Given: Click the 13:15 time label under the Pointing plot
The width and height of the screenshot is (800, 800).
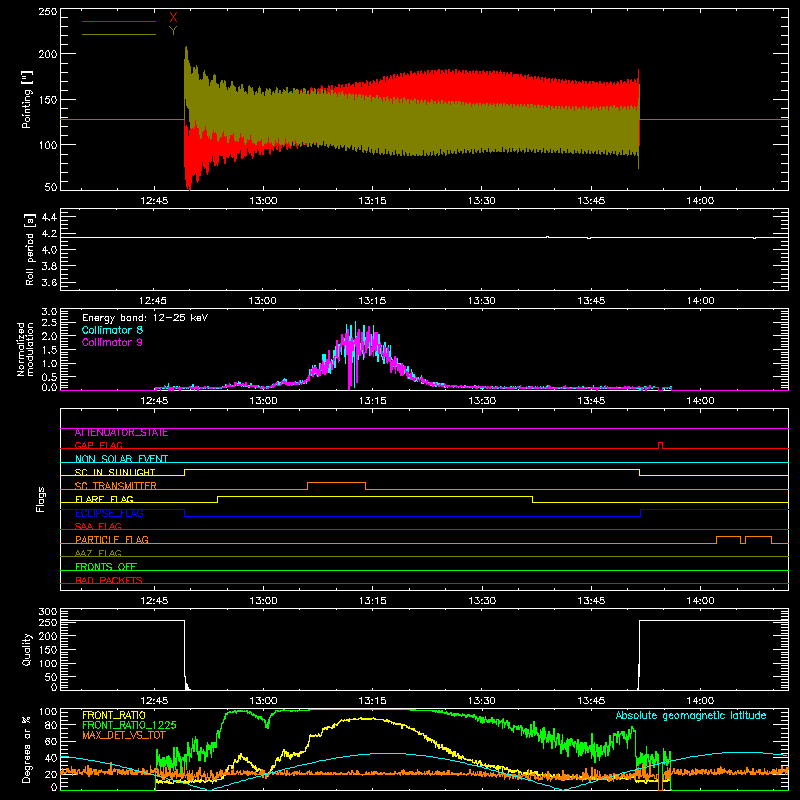Looking at the screenshot, I should [372, 201].
